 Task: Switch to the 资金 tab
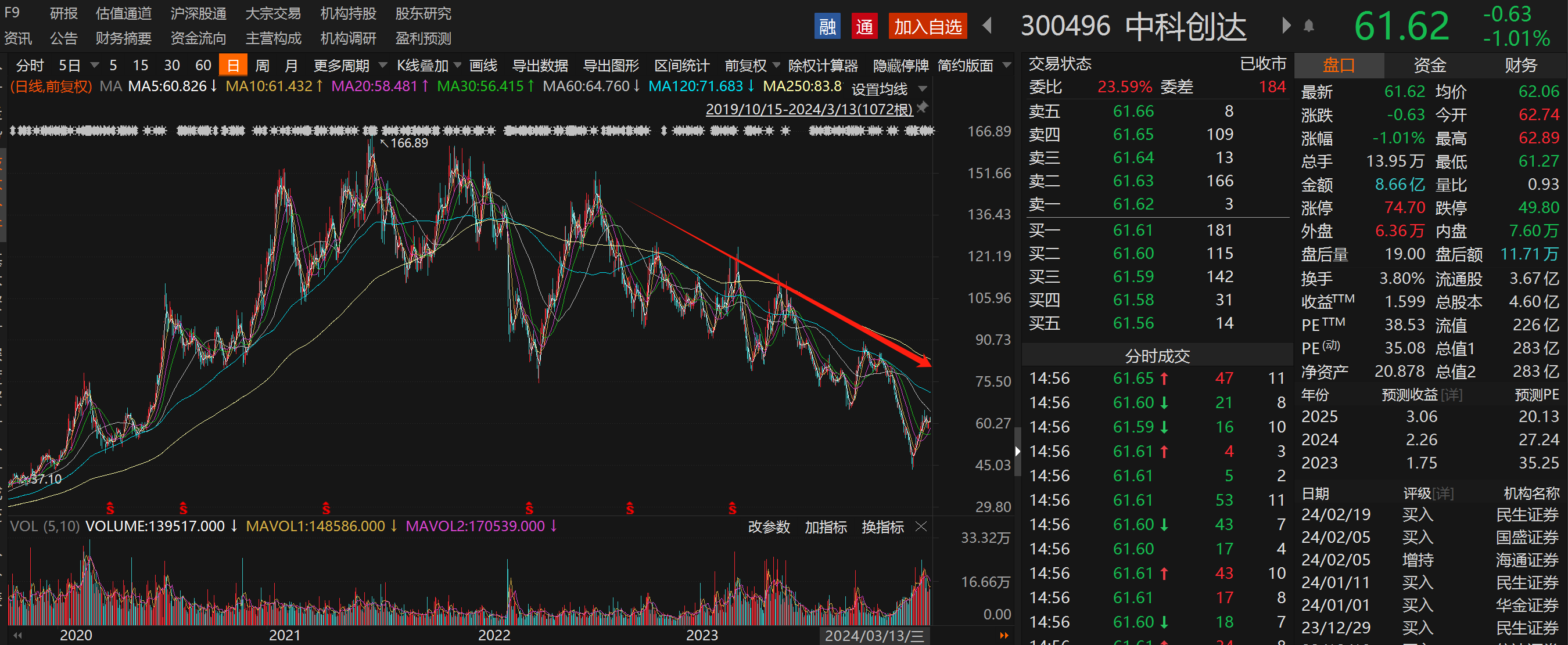click(1430, 65)
